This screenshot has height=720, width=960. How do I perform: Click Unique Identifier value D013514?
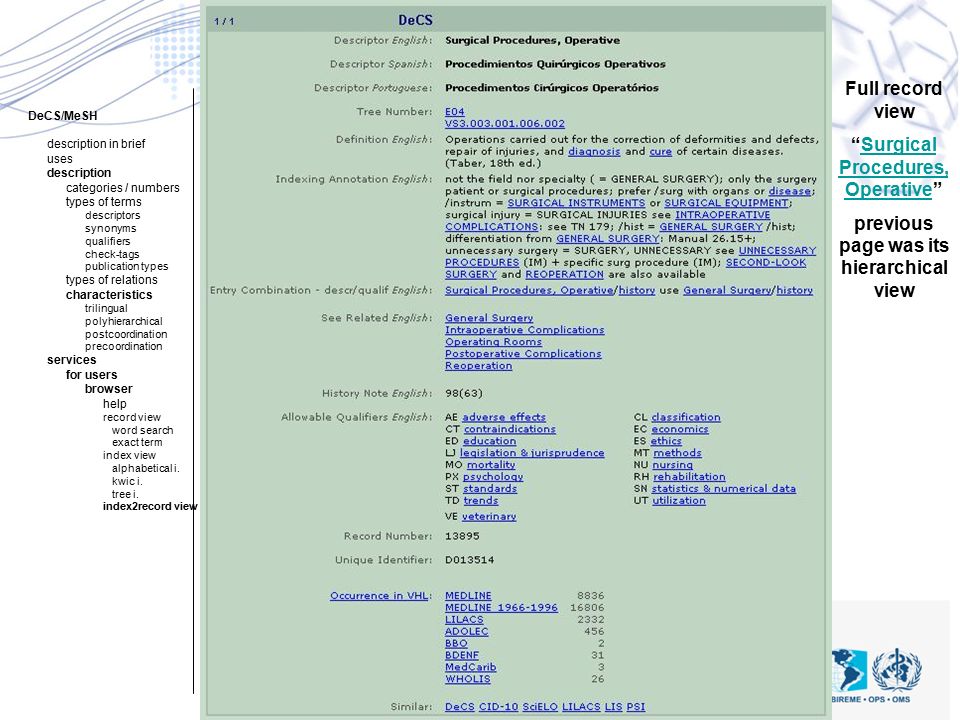point(470,560)
